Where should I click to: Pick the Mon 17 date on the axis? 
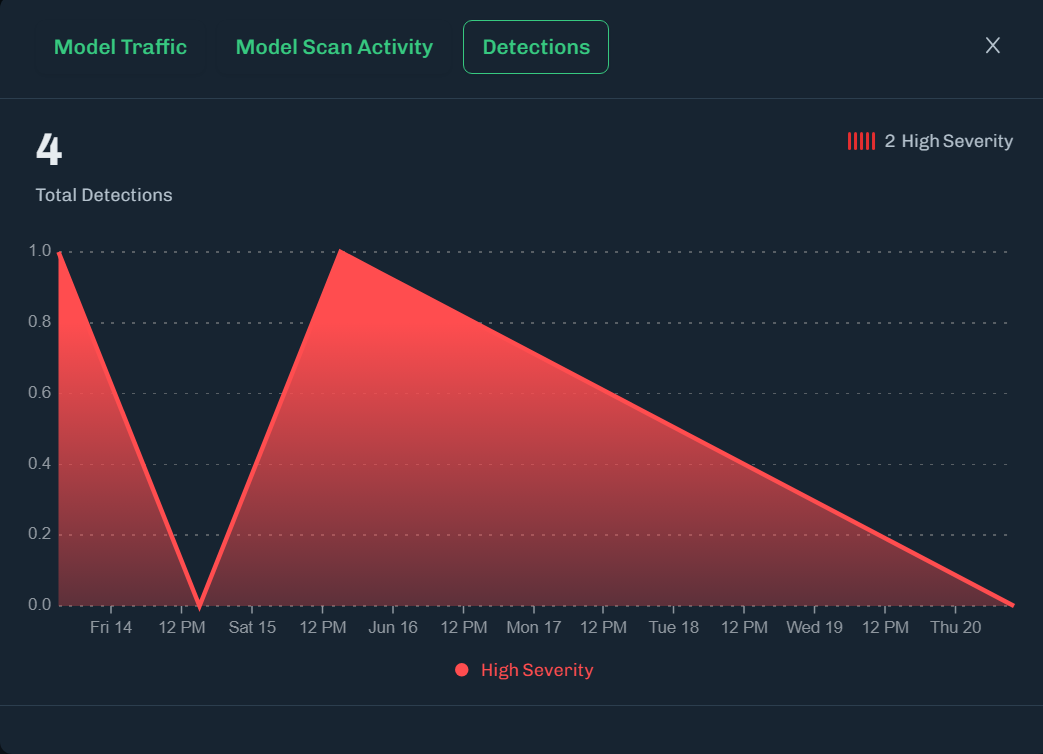tap(534, 628)
